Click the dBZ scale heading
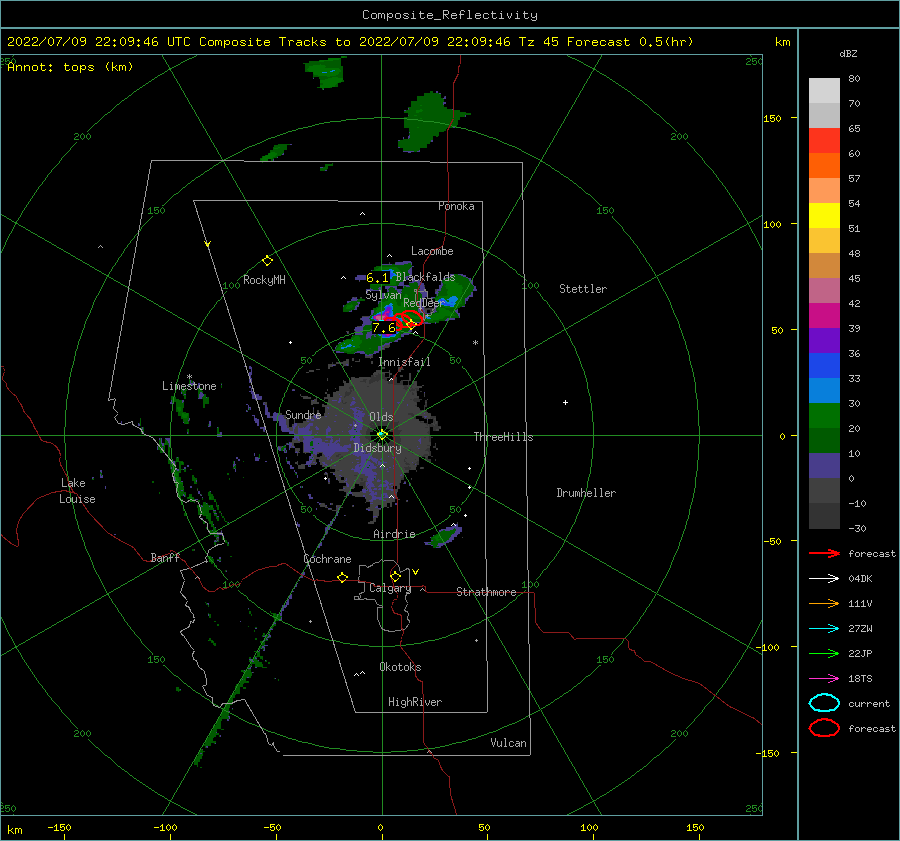 click(848, 53)
